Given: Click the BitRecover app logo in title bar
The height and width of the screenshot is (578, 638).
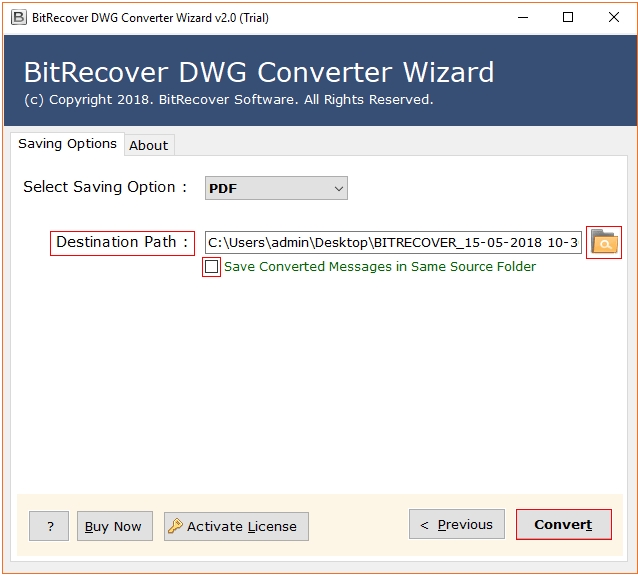Looking at the screenshot, I should click(x=18, y=17).
